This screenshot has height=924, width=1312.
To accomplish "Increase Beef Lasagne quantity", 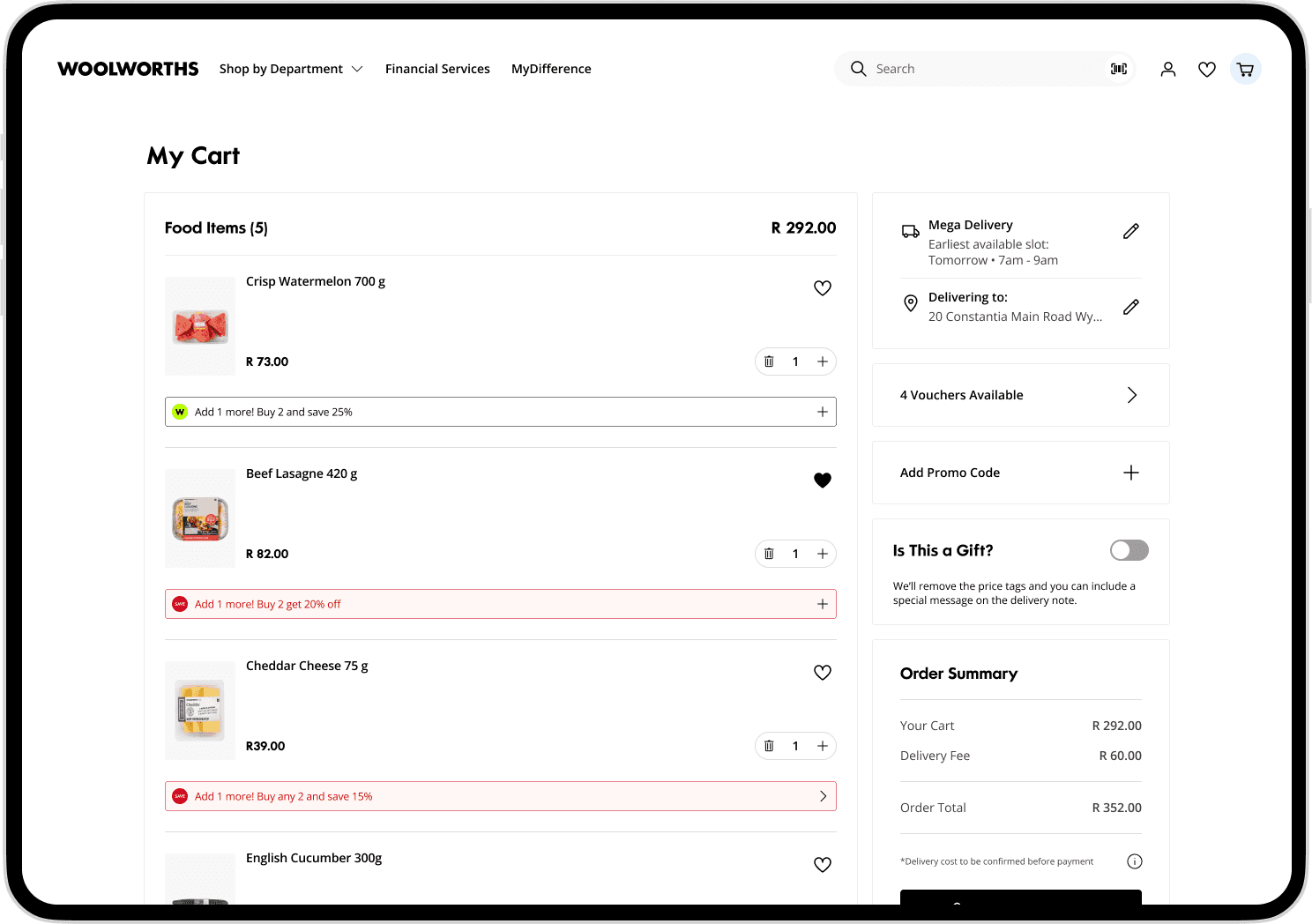I will point(823,554).
